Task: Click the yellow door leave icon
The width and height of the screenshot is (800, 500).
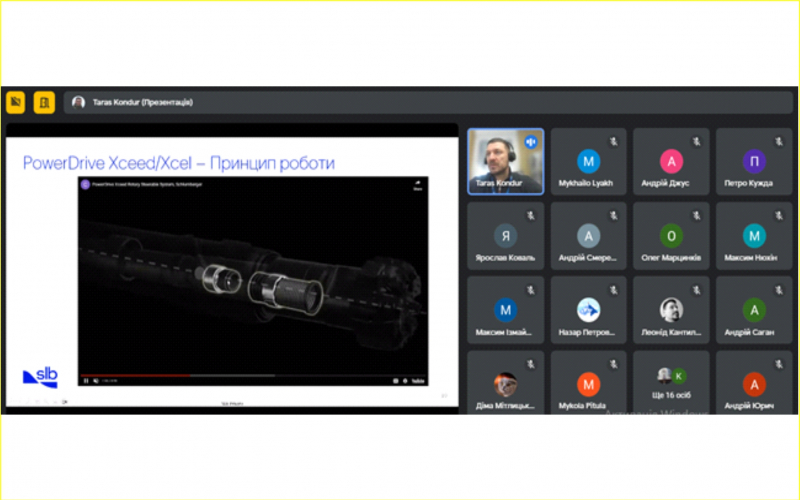Action: tap(44, 102)
